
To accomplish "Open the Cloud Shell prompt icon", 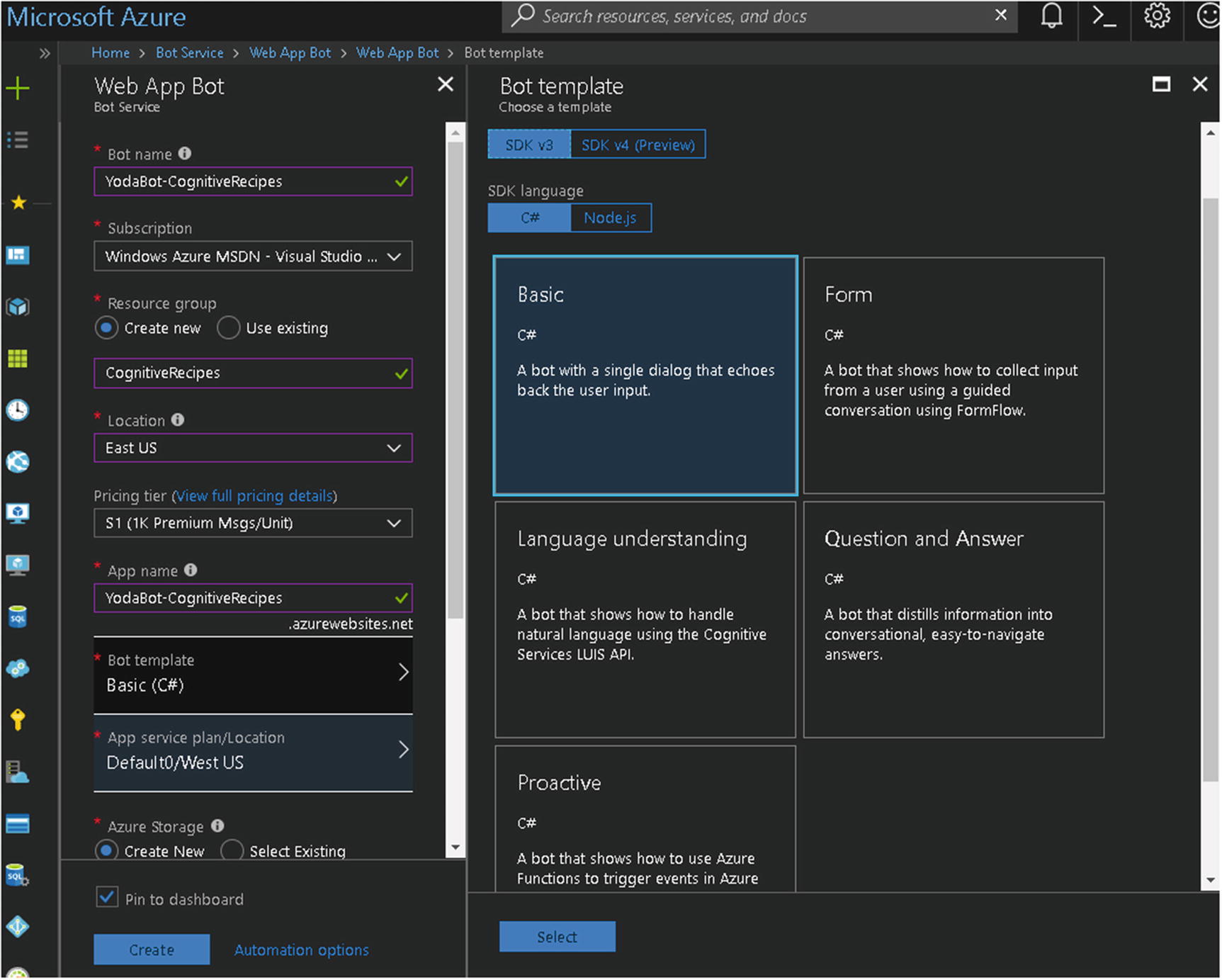I will coord(1104,16).
